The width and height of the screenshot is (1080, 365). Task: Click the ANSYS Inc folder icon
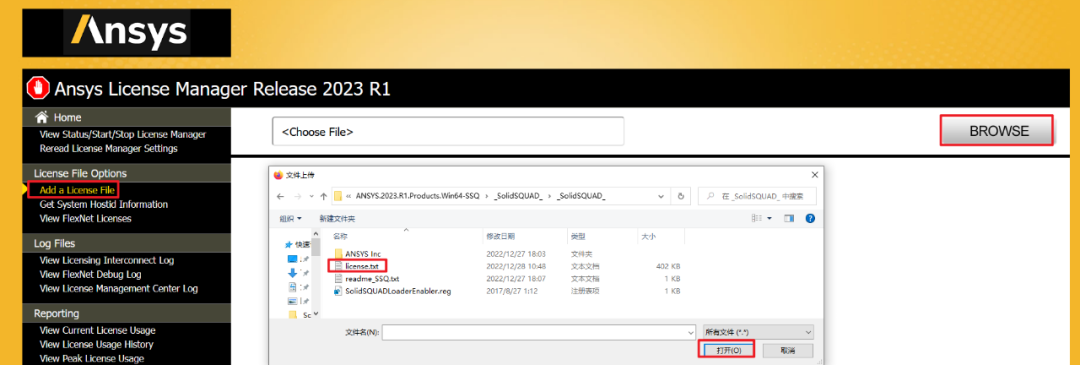tap(338, 253)
